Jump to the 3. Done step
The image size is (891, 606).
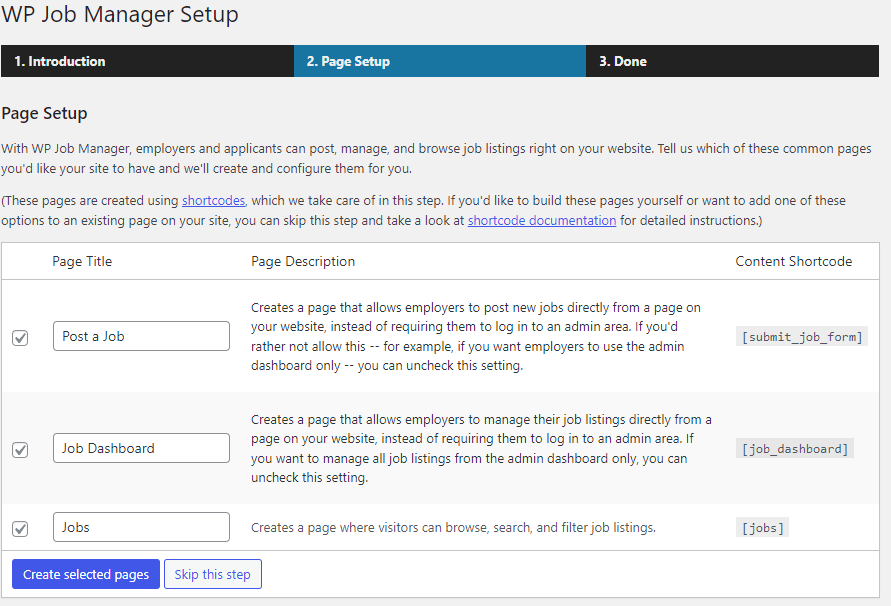(732, 61)
